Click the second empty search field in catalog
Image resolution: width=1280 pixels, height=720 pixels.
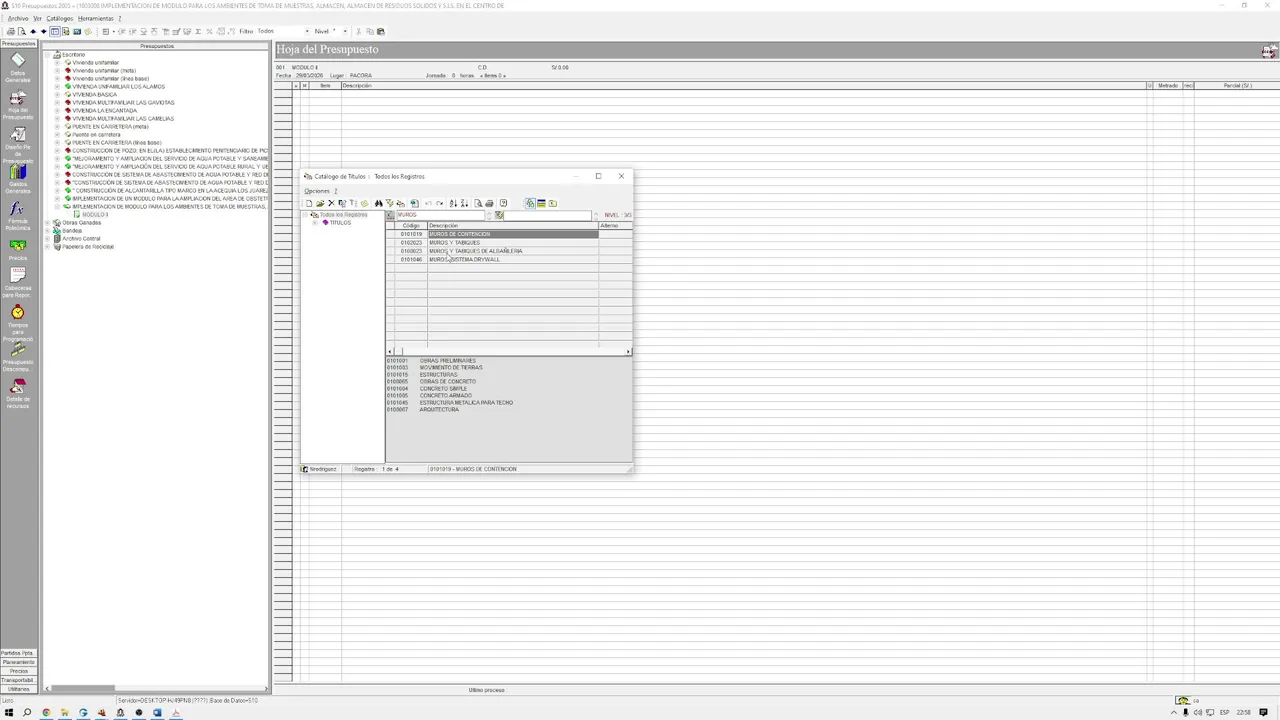click(x=548, y=215)
